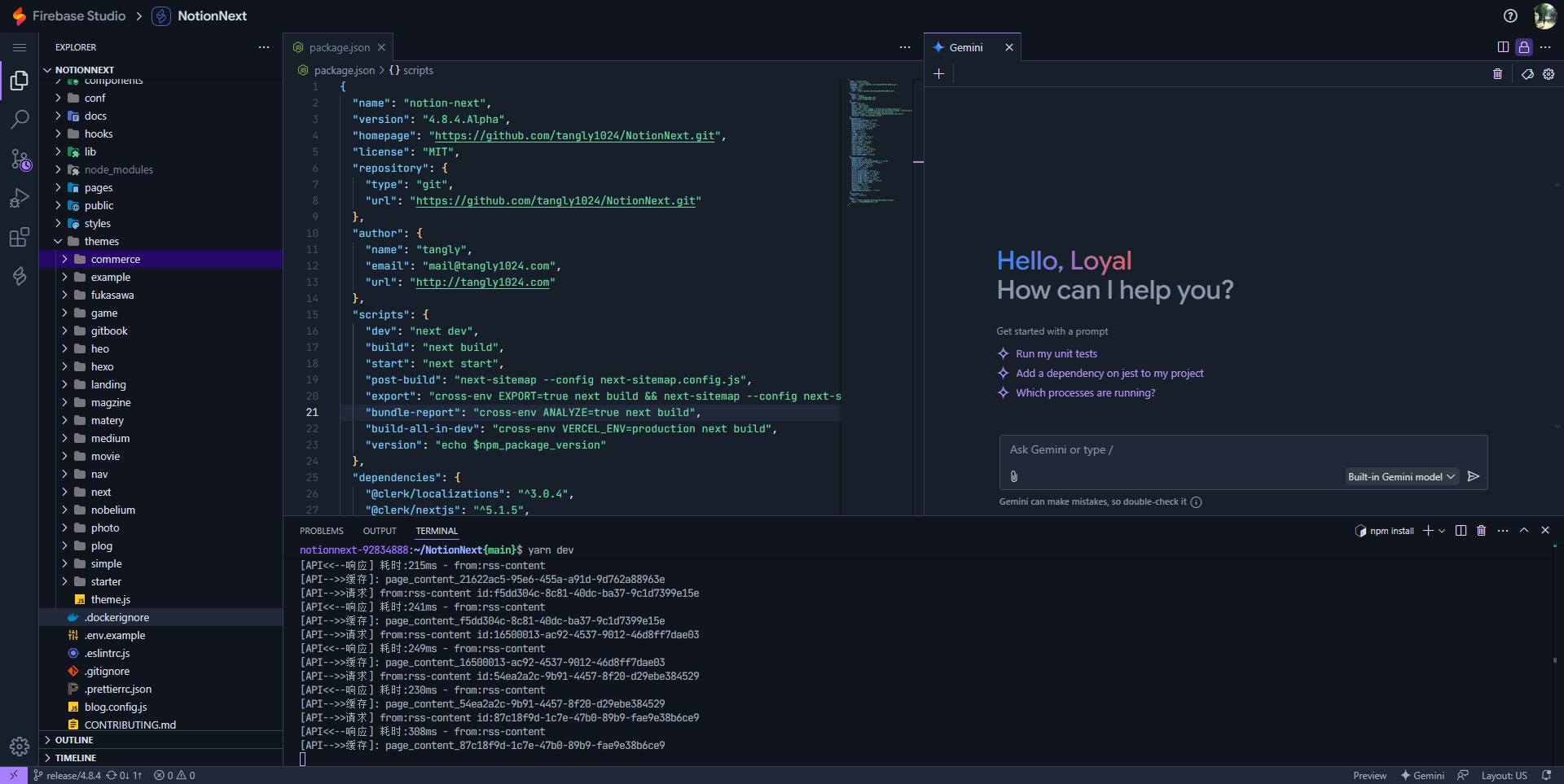Open Explorer views and more actions menu
The width and height of the screenshot is (1564, 784).
(264, 47)
